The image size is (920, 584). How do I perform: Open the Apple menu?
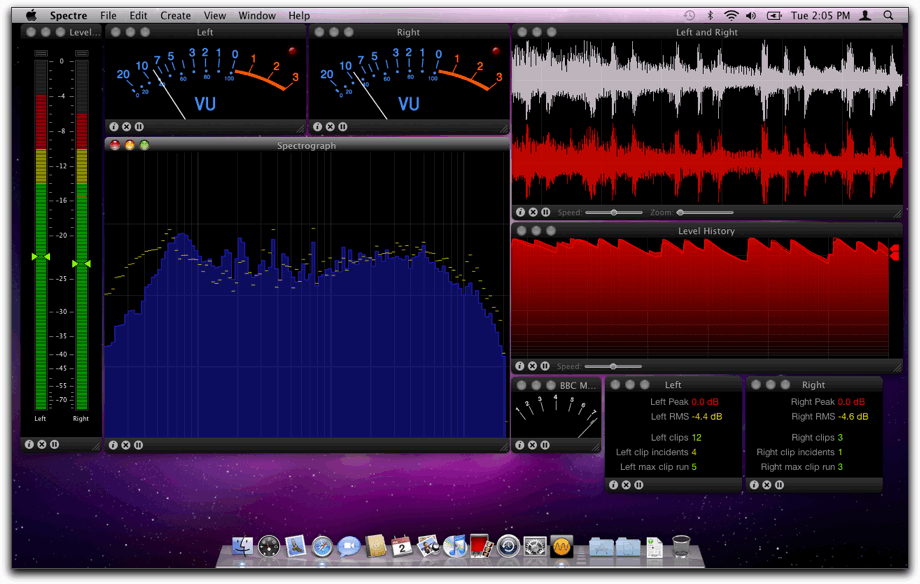tap(31, 15)
